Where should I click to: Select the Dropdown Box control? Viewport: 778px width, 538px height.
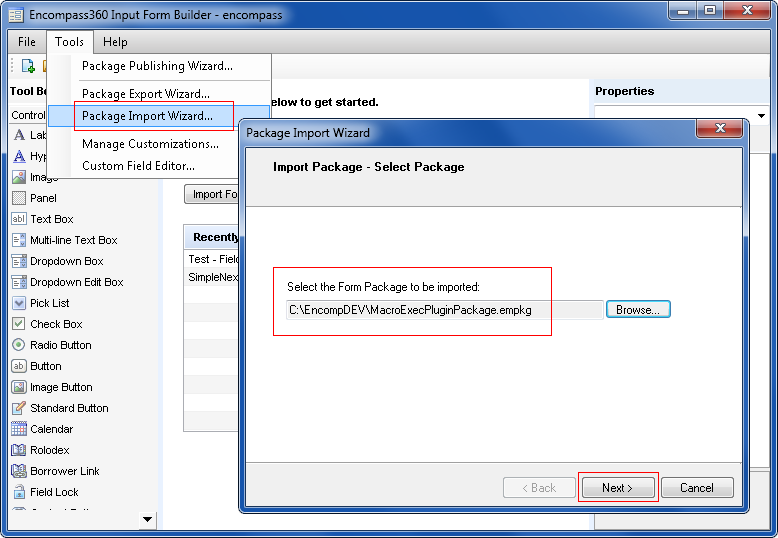coord(66,261)
